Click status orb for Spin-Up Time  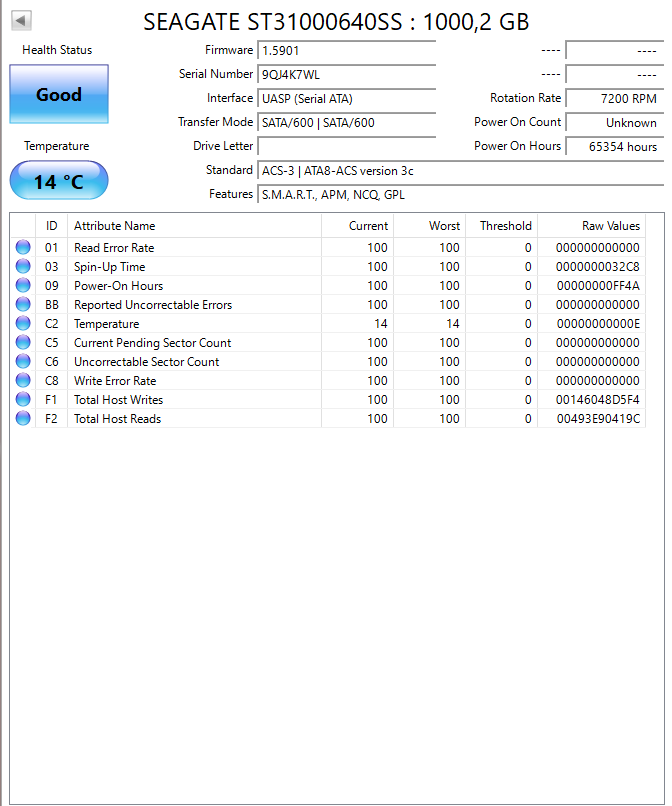(x=23, y=266)
